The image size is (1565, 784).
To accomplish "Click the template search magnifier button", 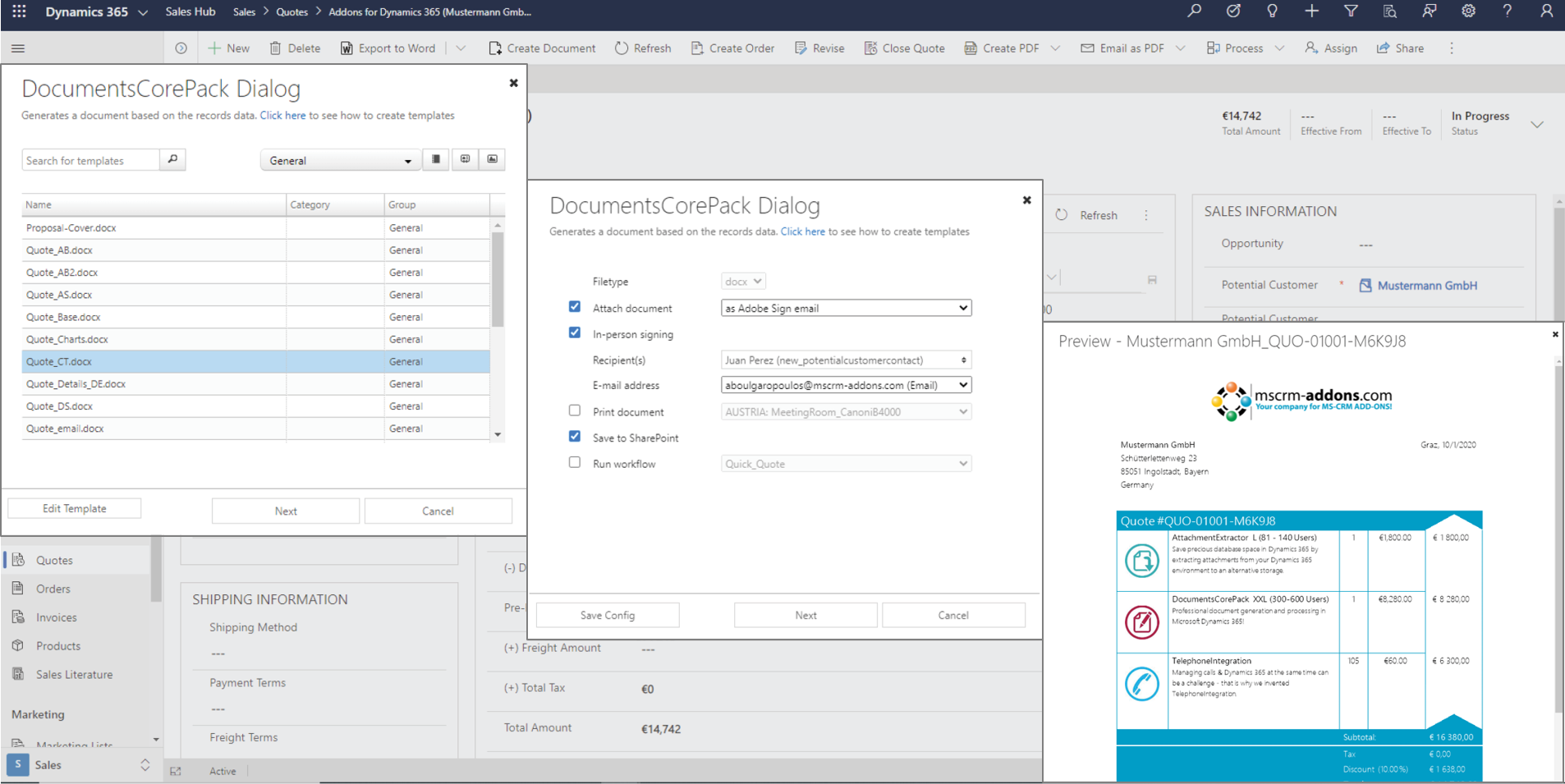I will [172, 159].
